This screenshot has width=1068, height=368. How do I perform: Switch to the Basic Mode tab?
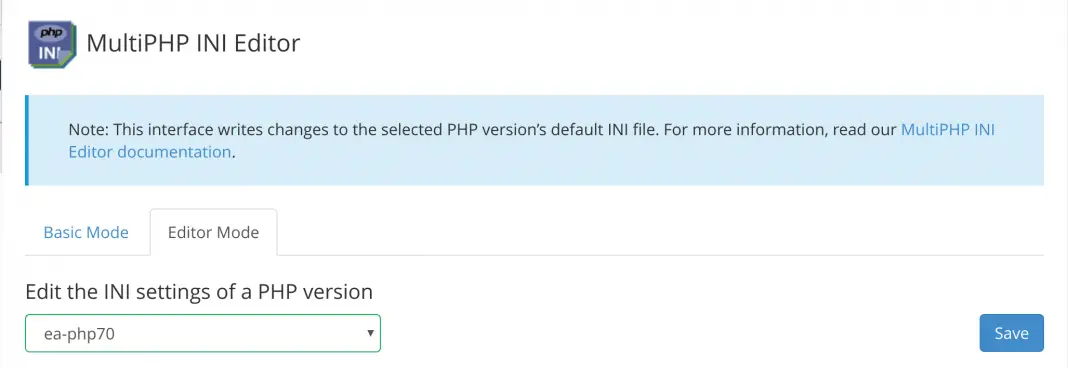(x=86, y=232)
